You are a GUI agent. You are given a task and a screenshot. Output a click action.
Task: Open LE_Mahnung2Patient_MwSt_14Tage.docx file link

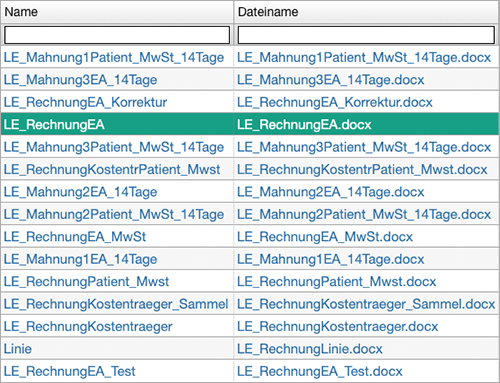click(x=364, y=214)
